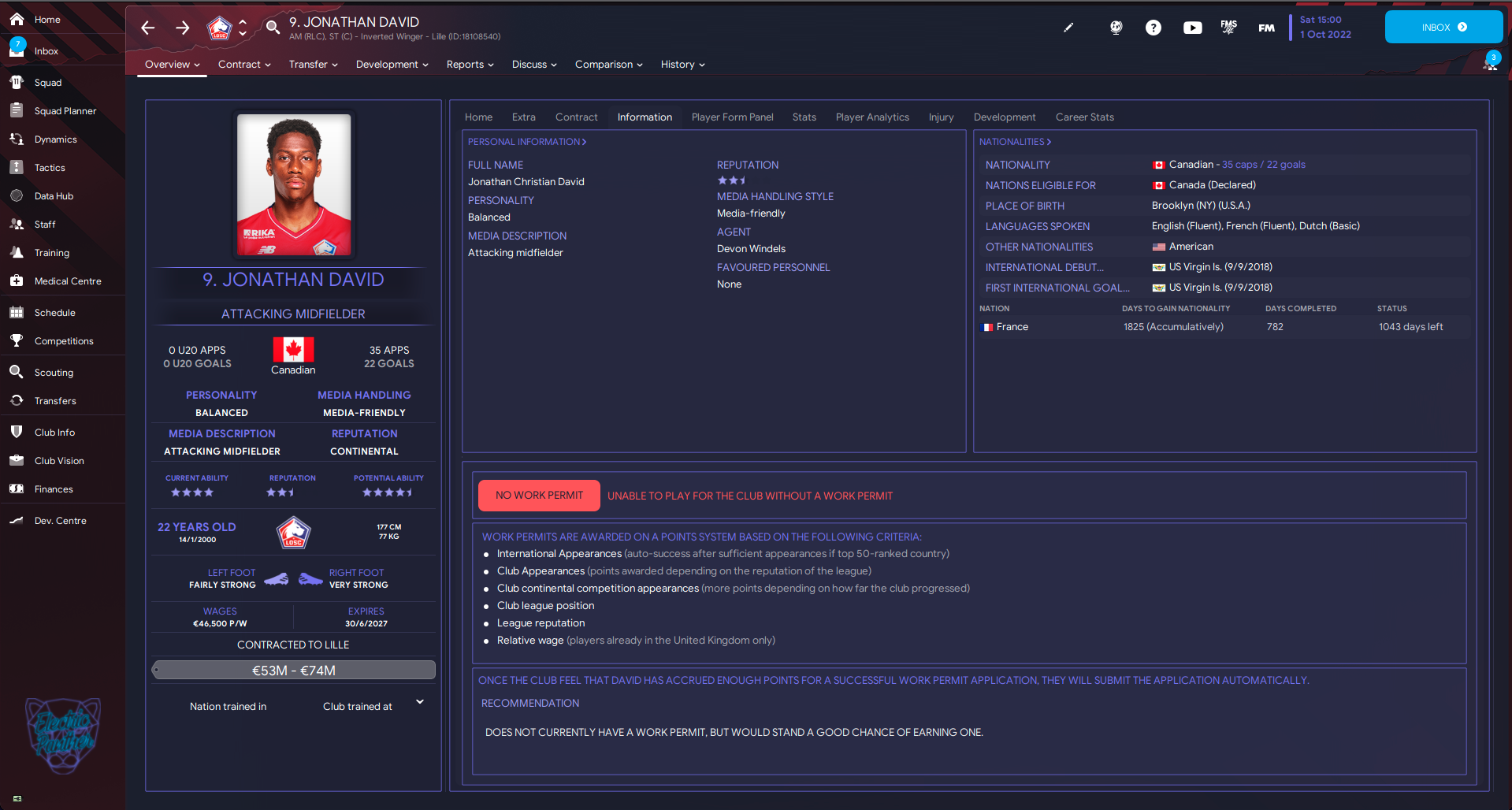Screen dimensions: 1512x810
Task: Expand the Development dropdown in the menu bar
Action: coord(392,65)
